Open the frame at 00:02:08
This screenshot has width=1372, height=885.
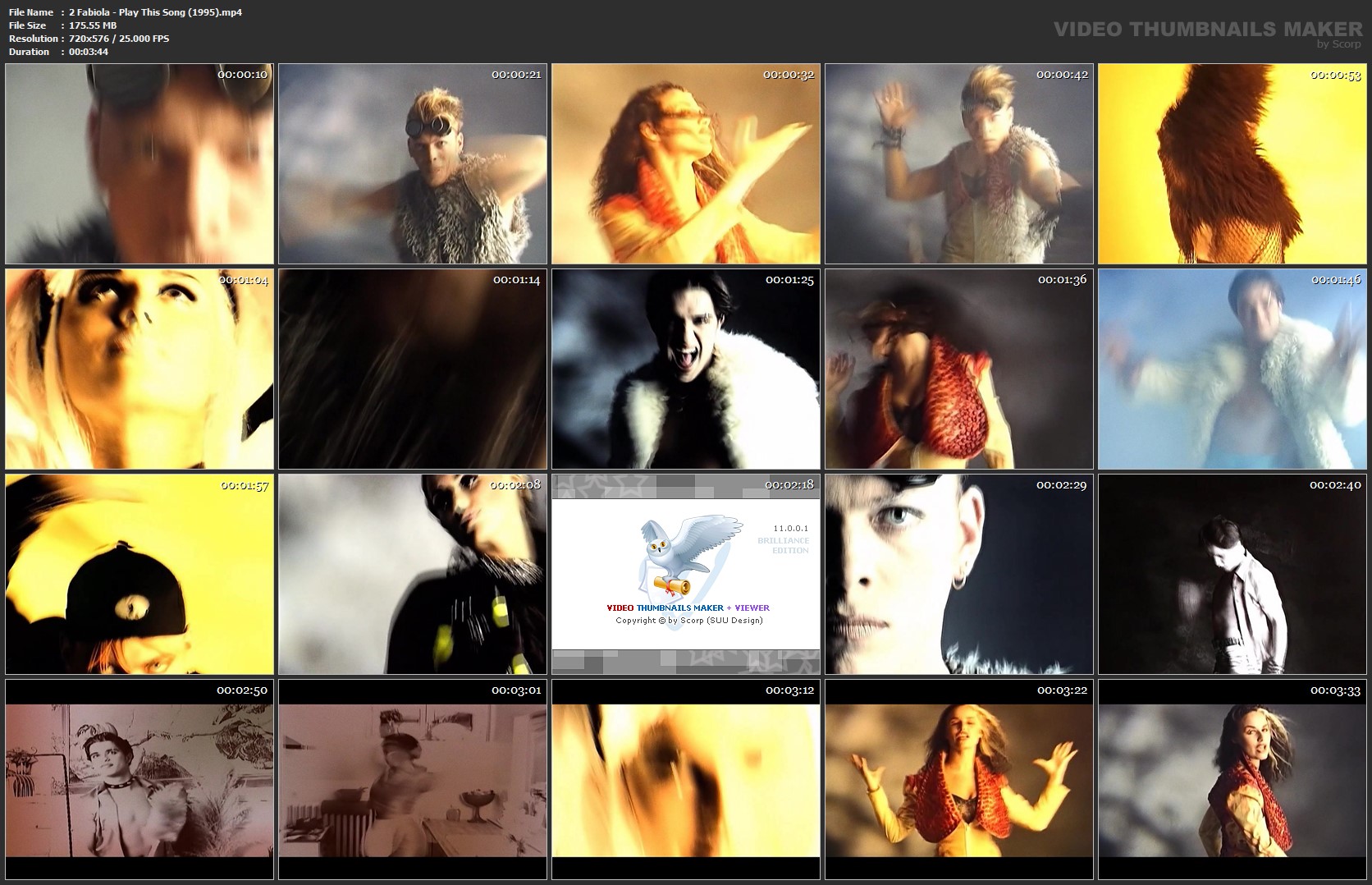point(413,575)
